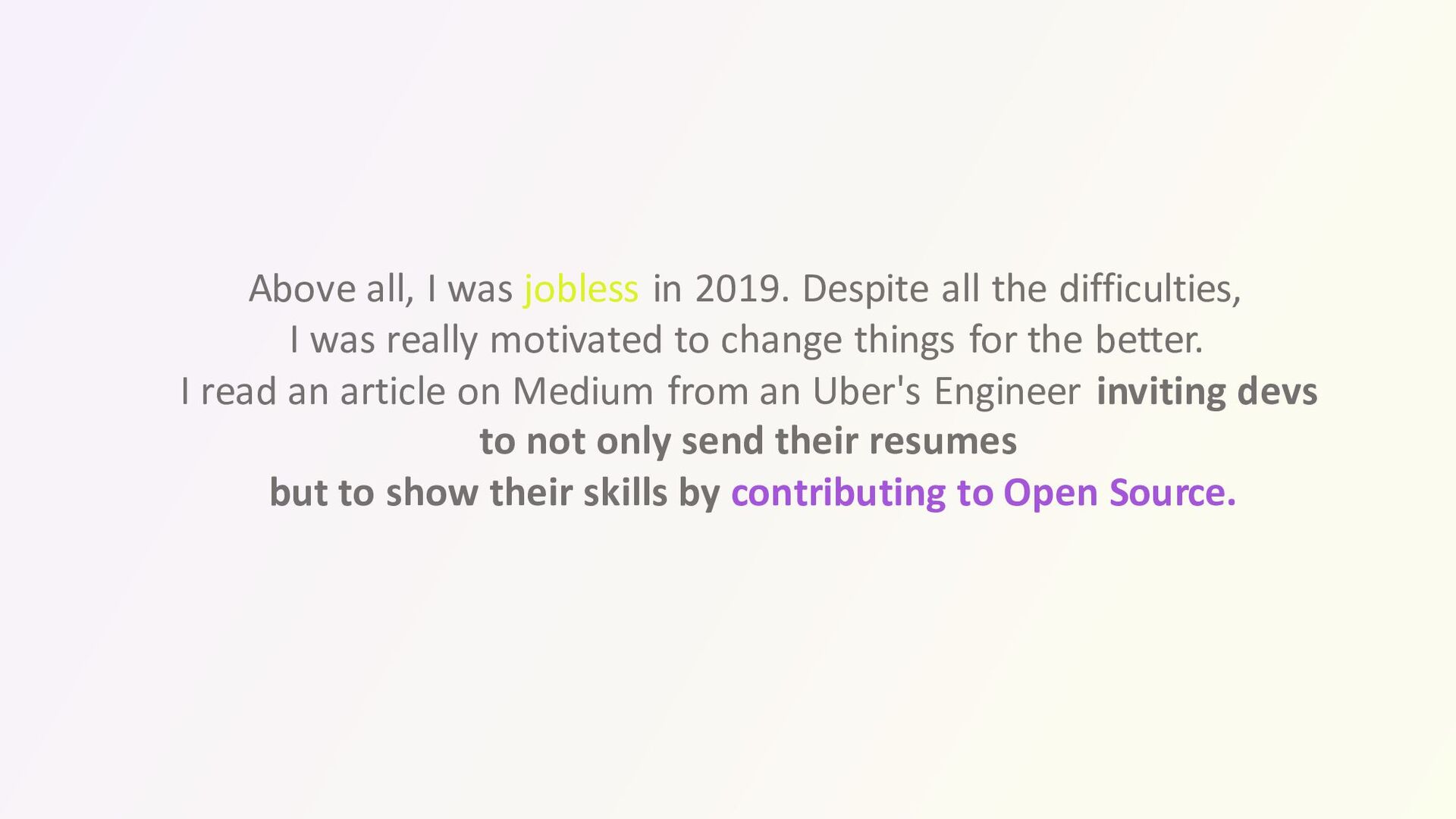The image size is (1456, 819).
Task: Click the yellow word 'jobless'
Action: click(x=581, y=290)
